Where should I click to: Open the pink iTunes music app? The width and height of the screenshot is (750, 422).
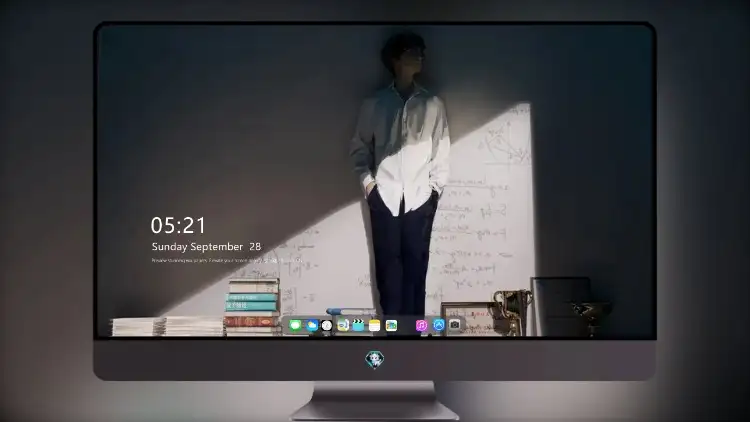[421, 325]
